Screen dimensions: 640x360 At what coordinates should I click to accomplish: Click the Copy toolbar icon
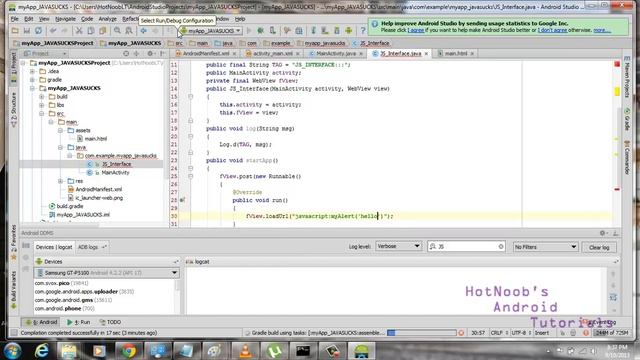91,31
